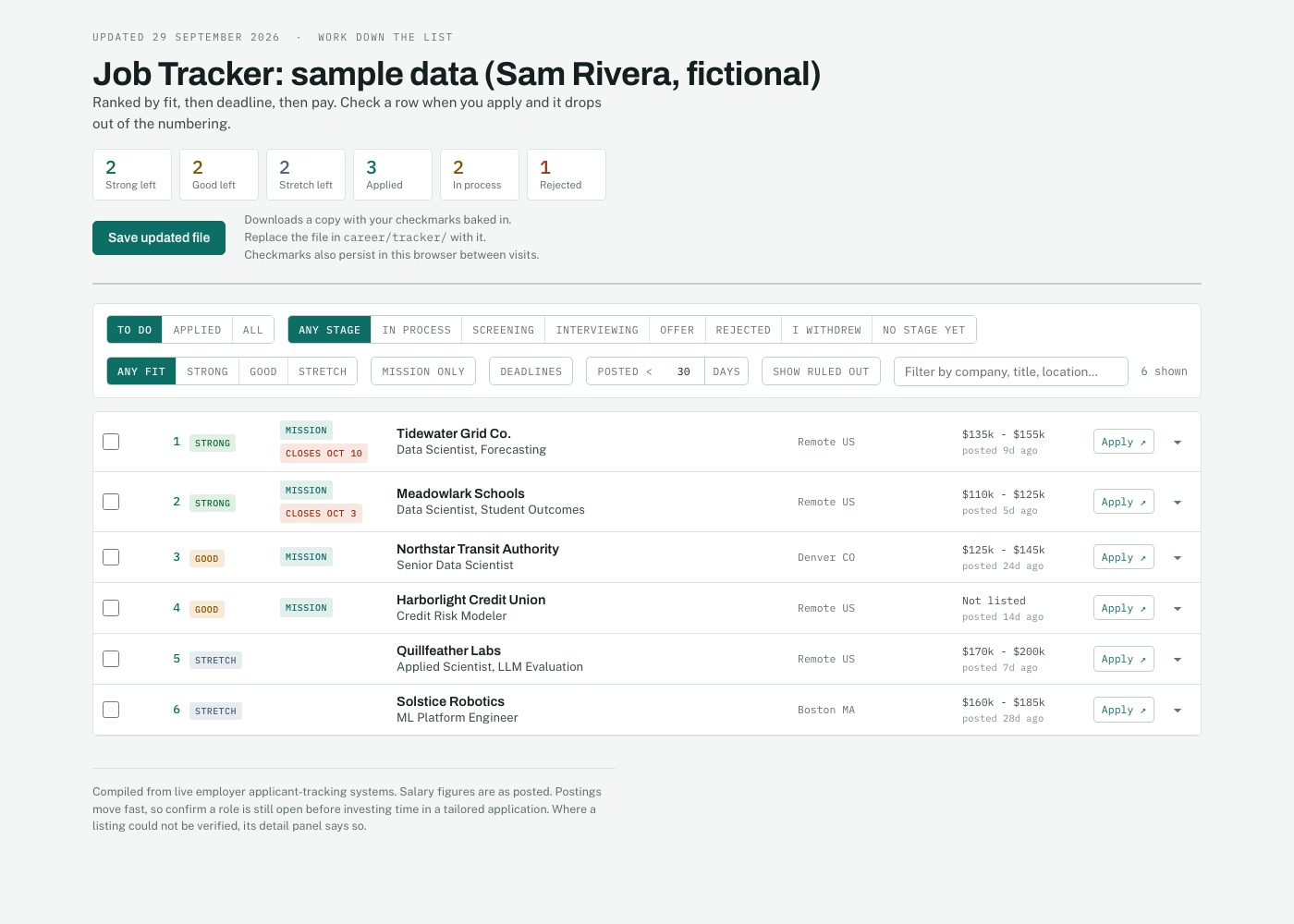Viewport: 1294px width, 924px height.
Task: Select the Any Fit filter
Action: (141, 371)
